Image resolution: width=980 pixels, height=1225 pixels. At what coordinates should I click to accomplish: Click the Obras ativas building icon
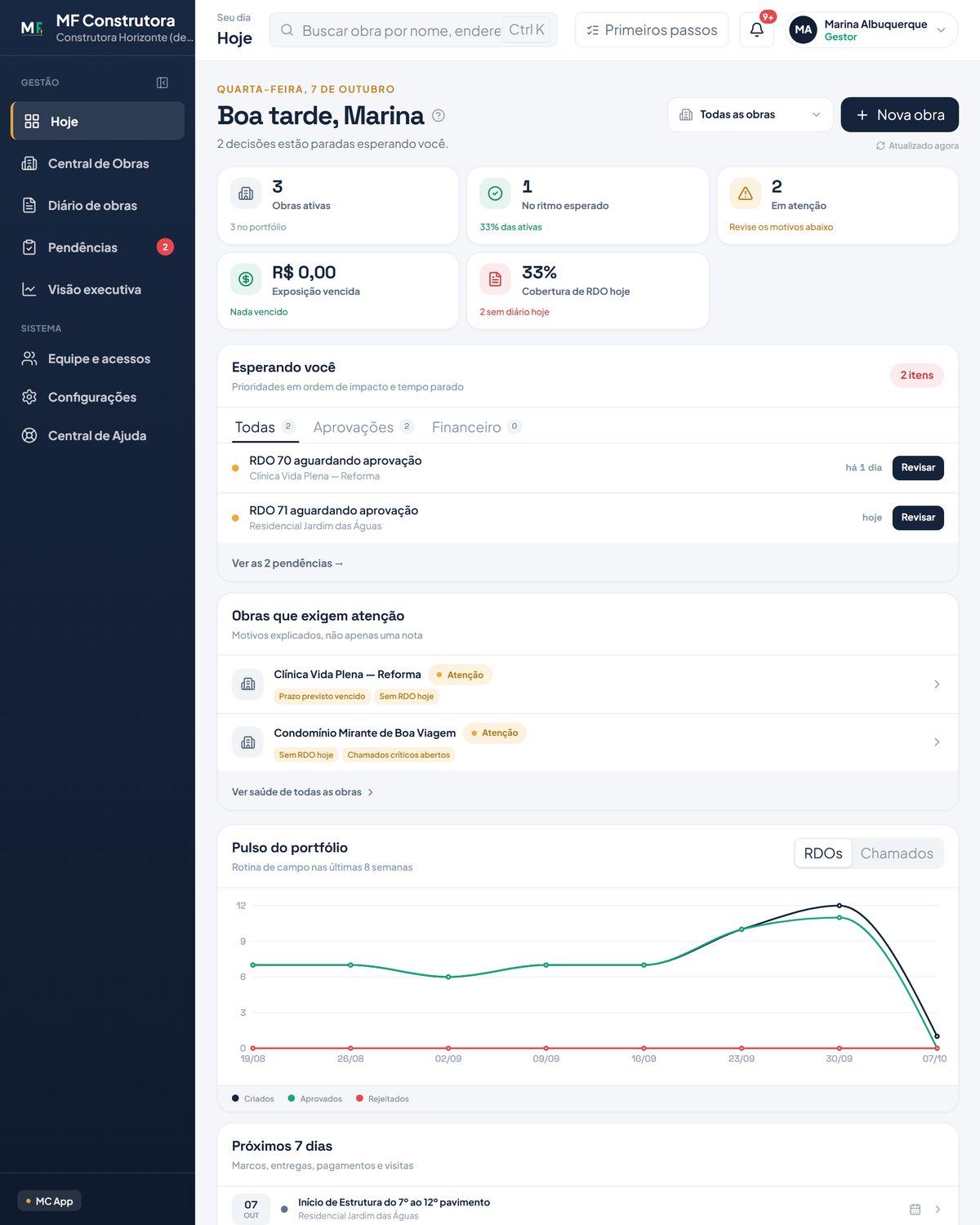coord(246,194)
